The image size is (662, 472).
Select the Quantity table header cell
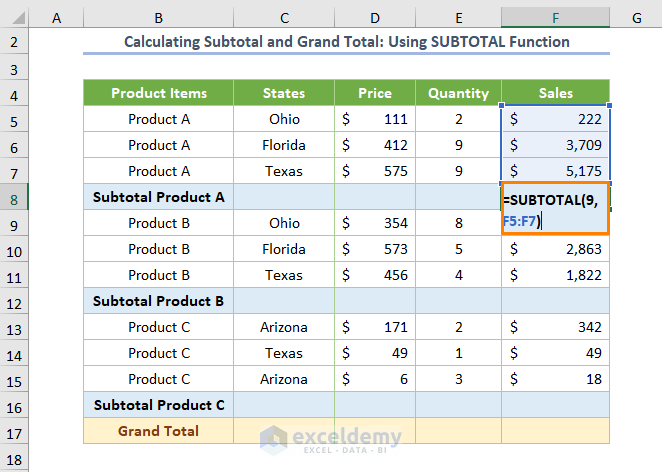(x=458, y=93)
